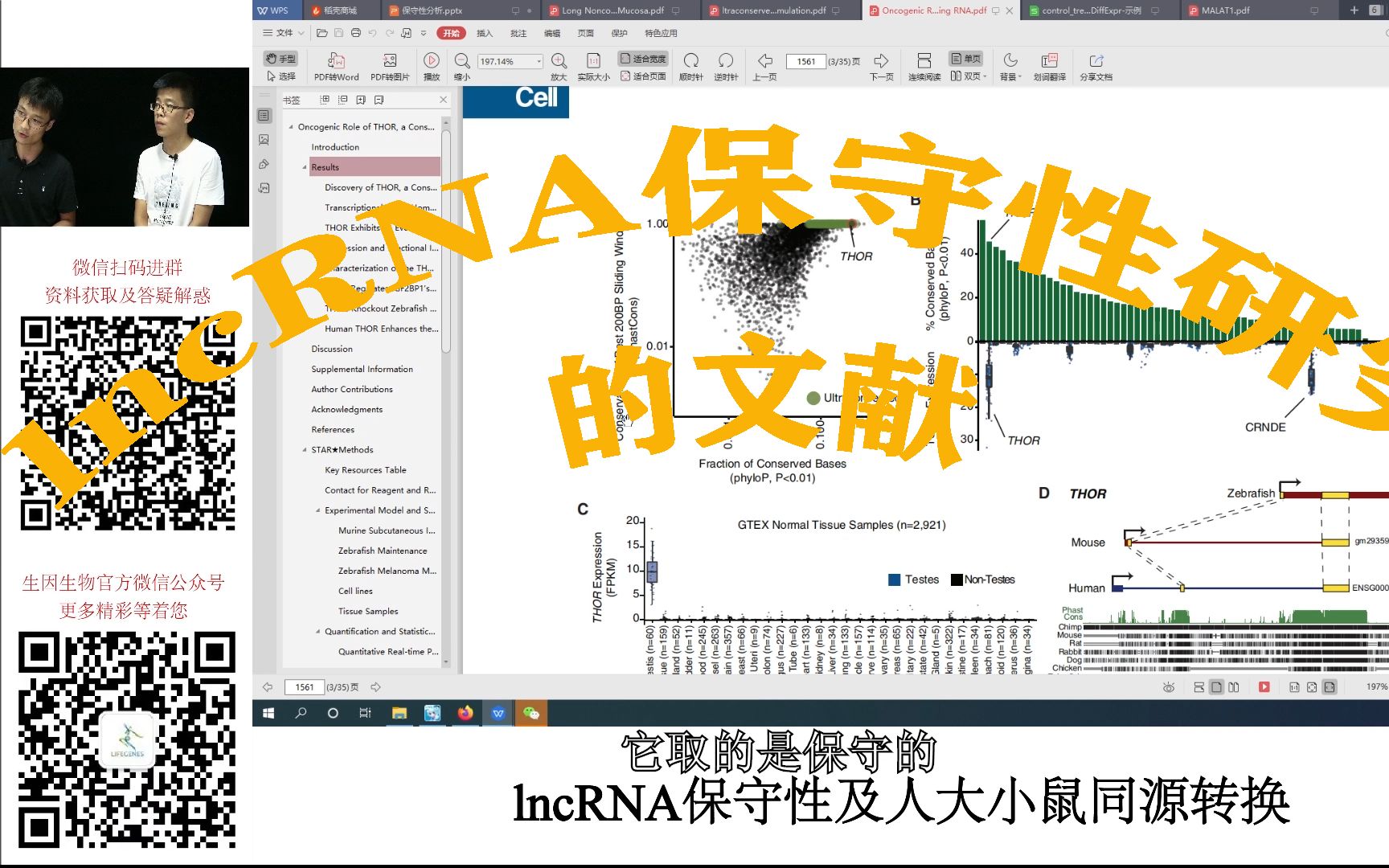Viewport: 1389px width, 868px height.
Task: Zoom out with the 缩小 magnifier
Action: click(x=462, y=68)
